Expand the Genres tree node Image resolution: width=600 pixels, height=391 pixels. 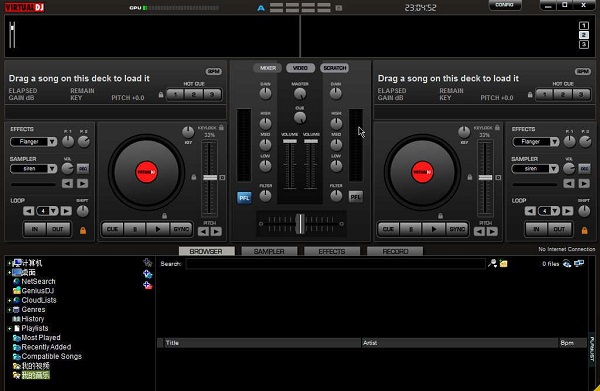(x=9, y=310)
